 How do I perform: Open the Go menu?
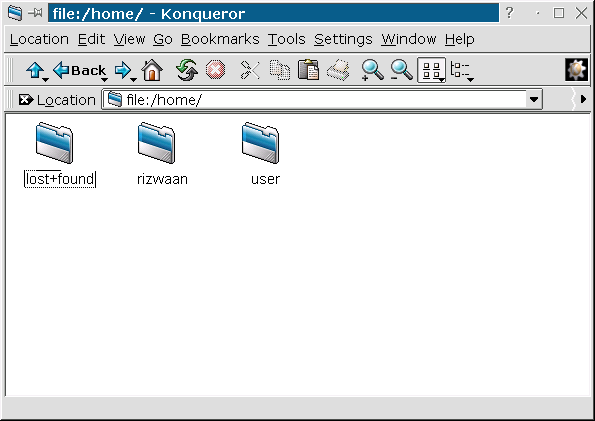[163, 39]
